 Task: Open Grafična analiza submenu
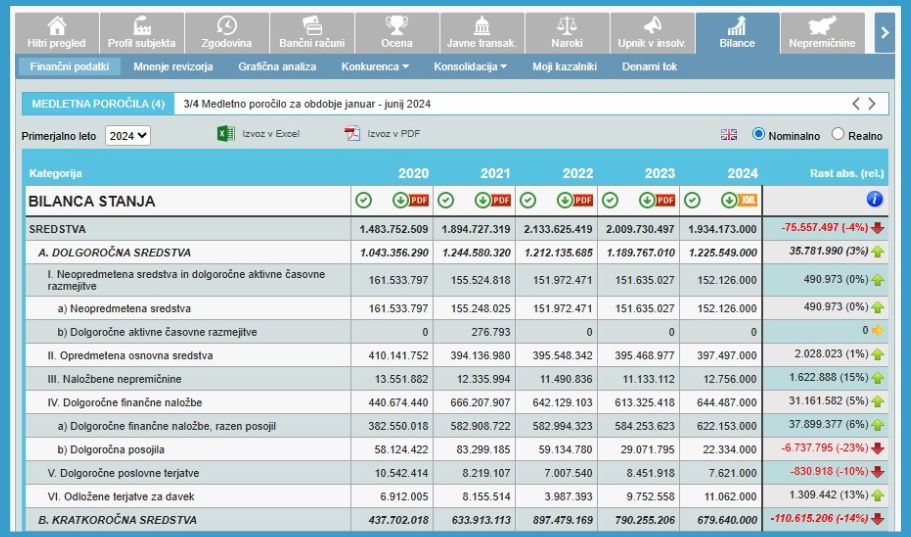tap(277, 66)
